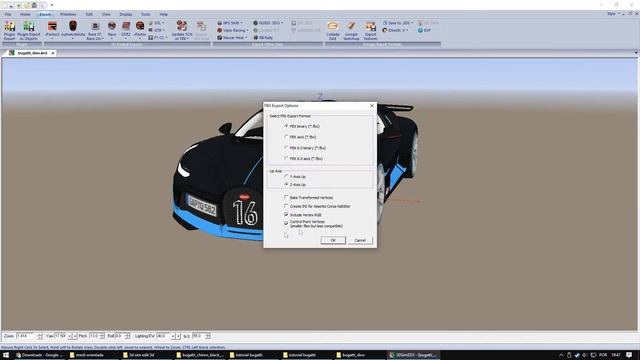Click the Lighting EV value field
Image resolution: width=640 pixels, height=360 pixels.
point(163,336)
